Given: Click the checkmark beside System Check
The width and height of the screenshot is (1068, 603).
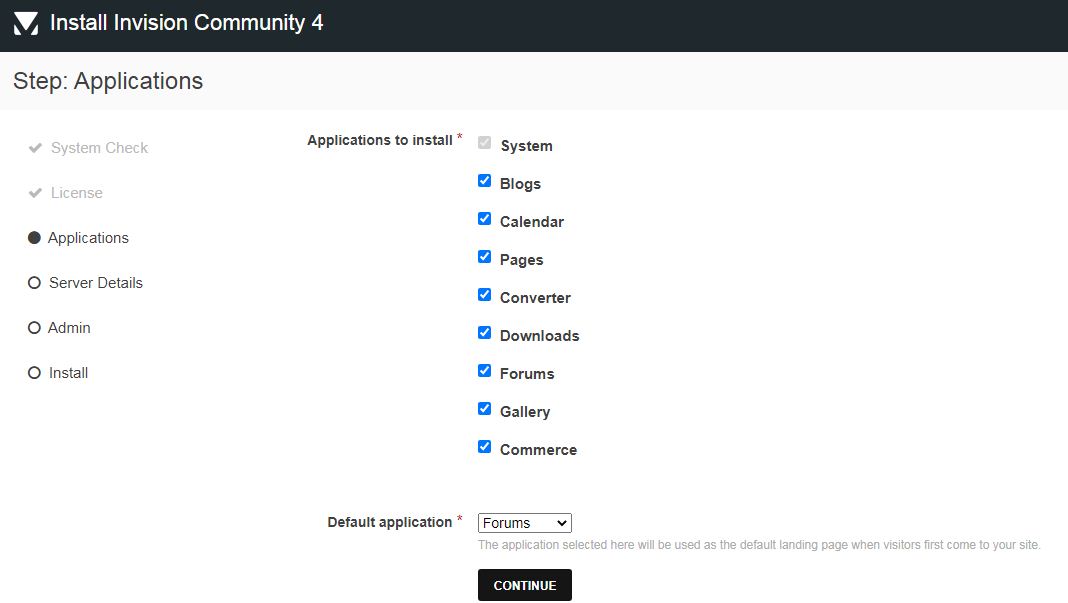Looking at the screenshot, I should coord(34,147).
